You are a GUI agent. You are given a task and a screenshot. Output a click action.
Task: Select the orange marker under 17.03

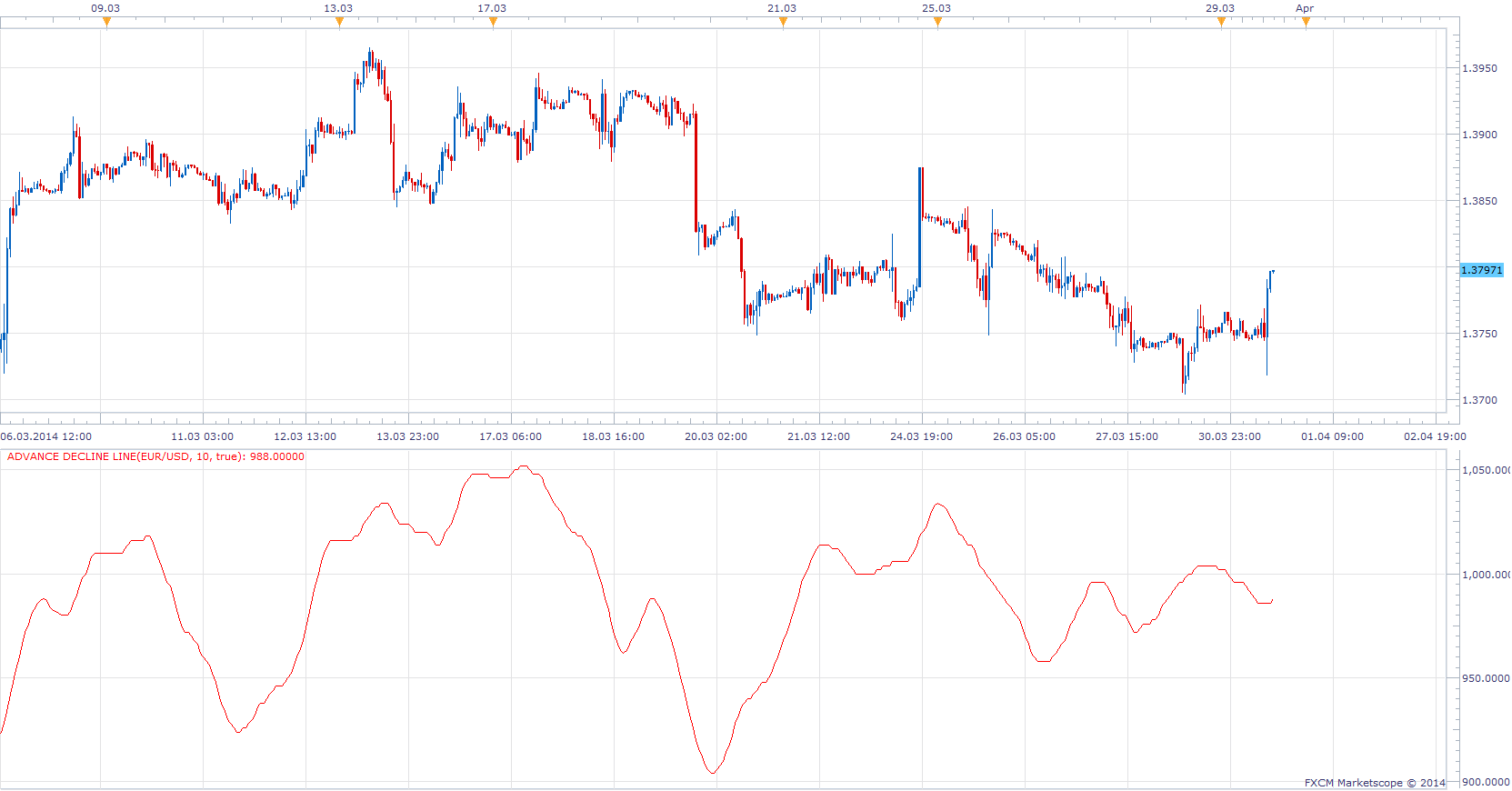tap(493, 23)
